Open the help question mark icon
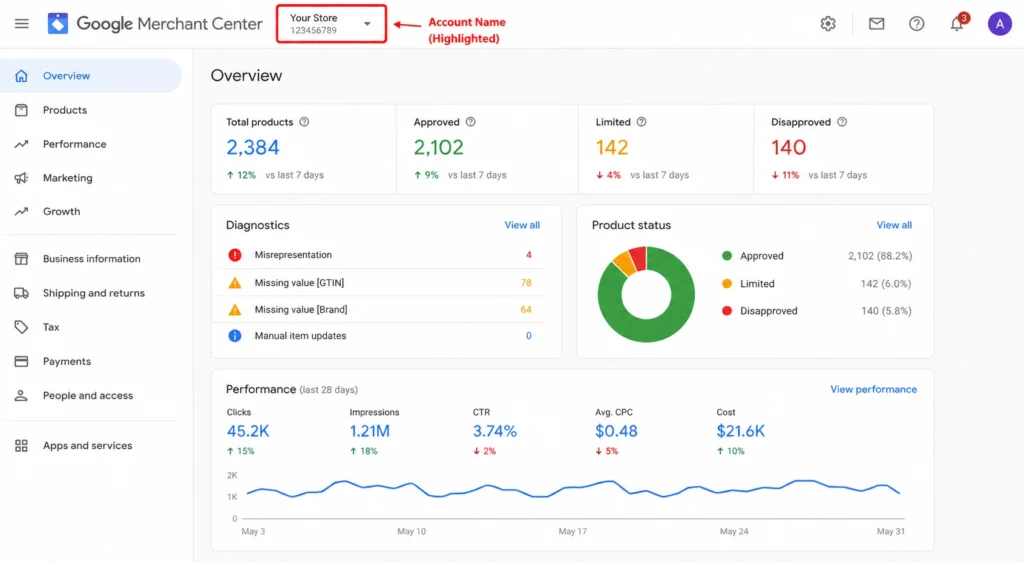 (x=916, y=24)
